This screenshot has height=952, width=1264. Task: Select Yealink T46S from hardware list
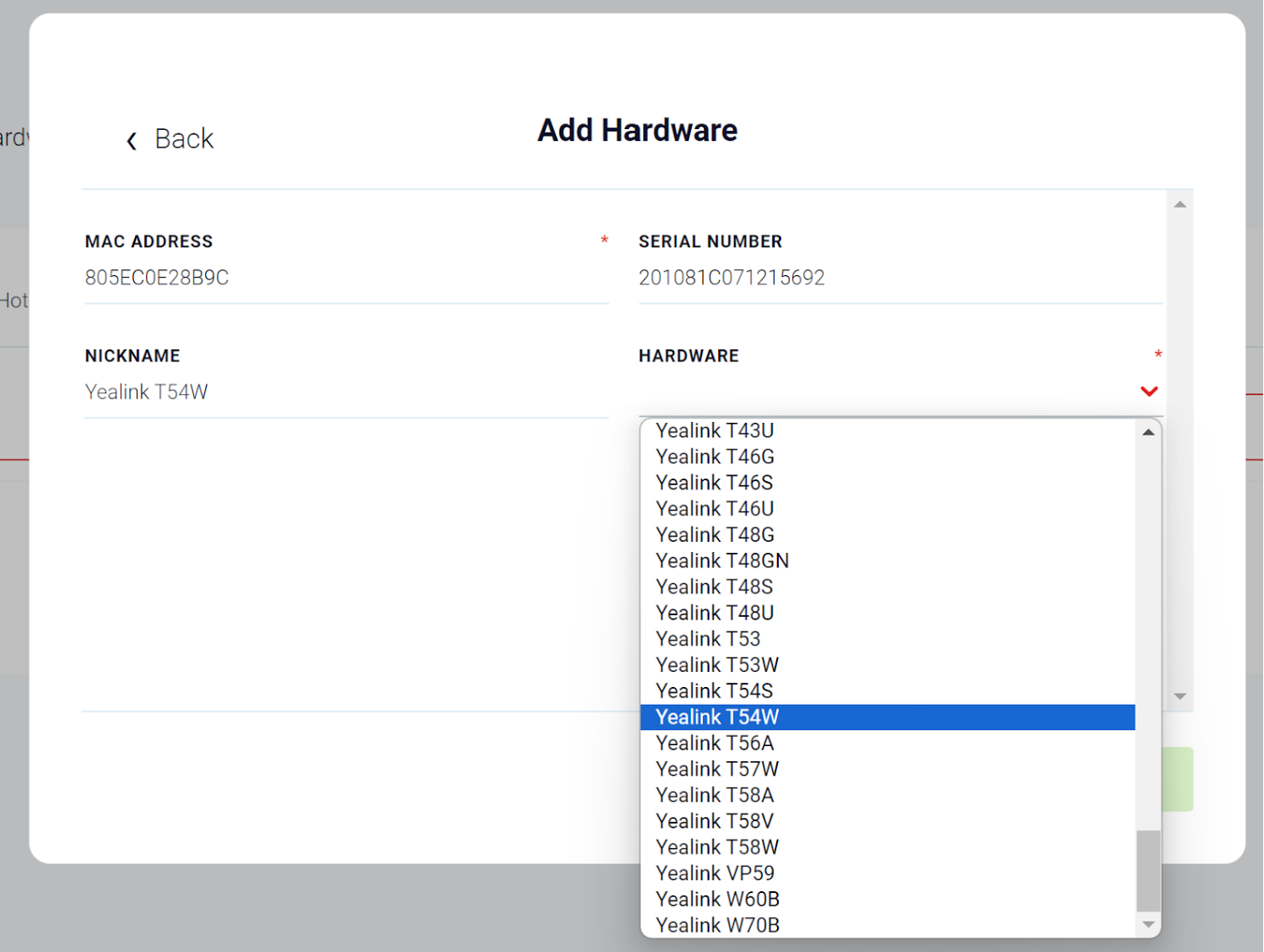888,483
